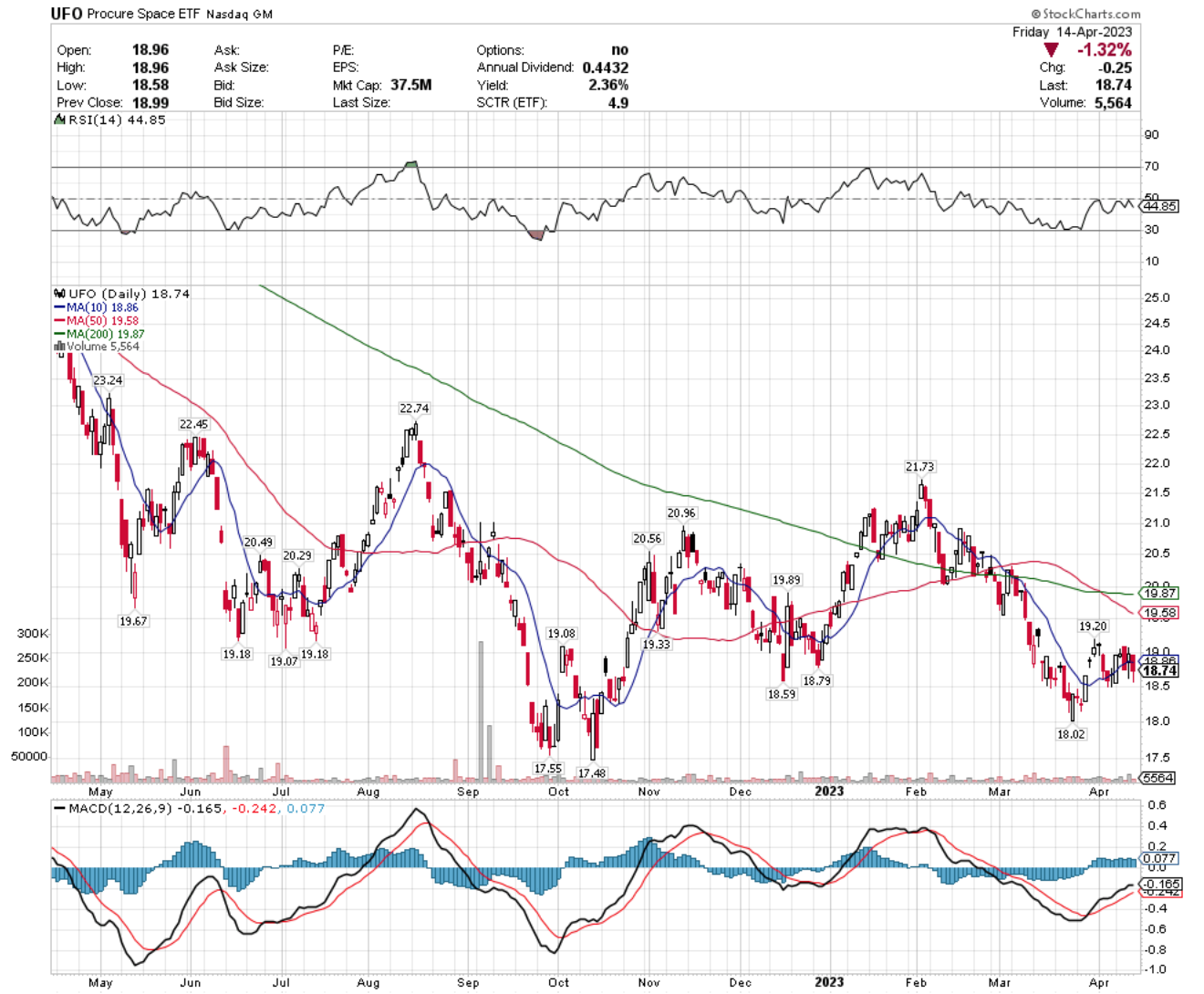This screenshot has height=994, width=1204.
Task: Click the red MA(50) legend line
Action: (x=60, y=321)
